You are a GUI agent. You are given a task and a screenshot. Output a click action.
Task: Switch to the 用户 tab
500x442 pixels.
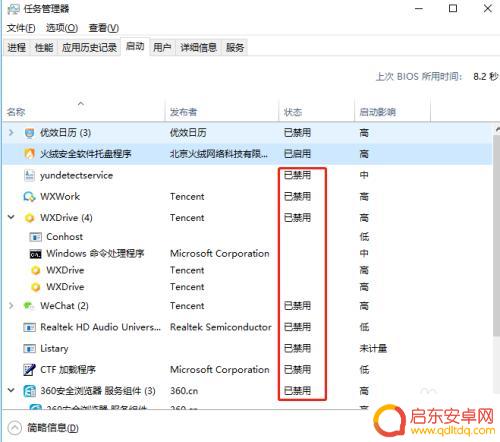click(x=162, y=48)
